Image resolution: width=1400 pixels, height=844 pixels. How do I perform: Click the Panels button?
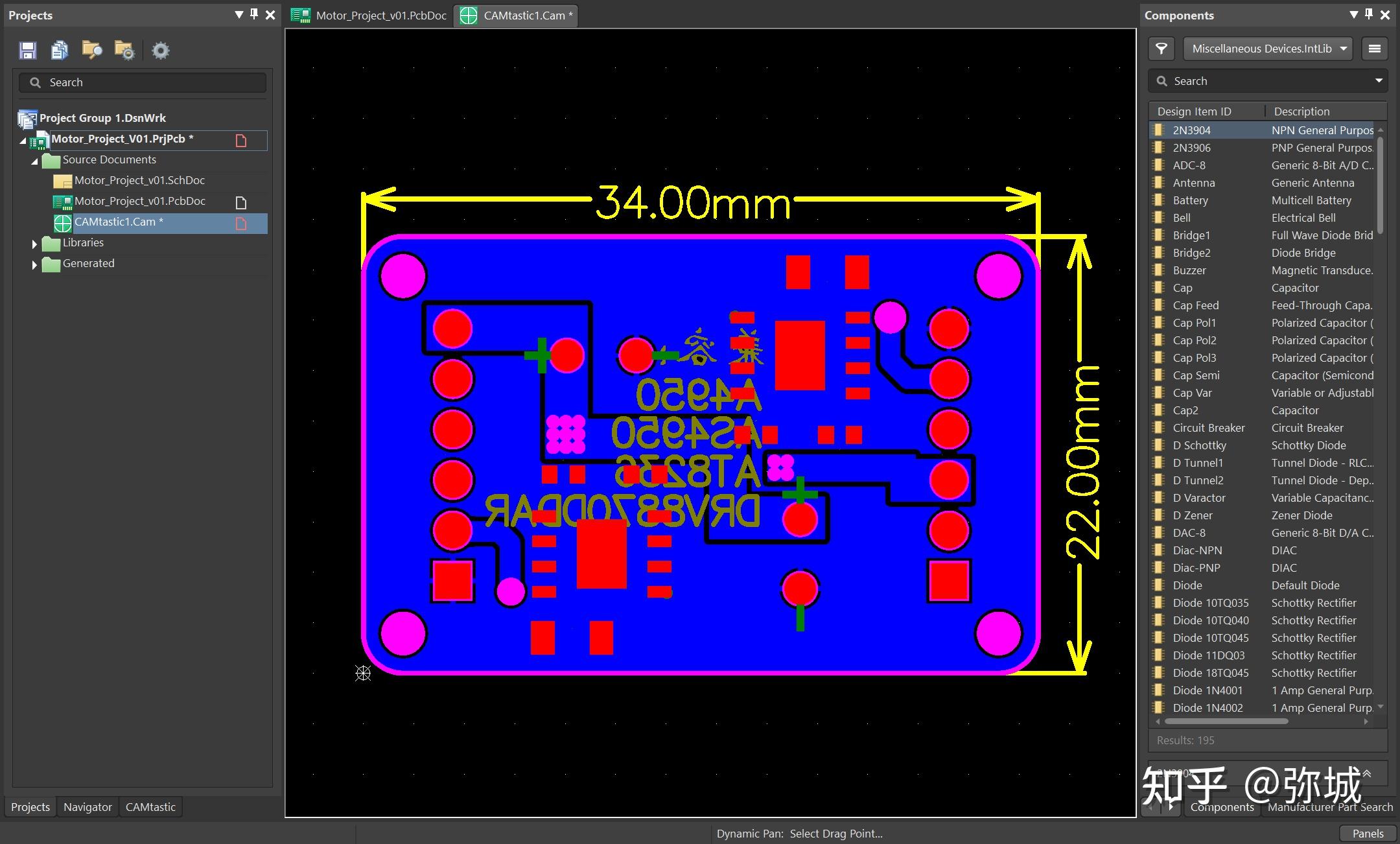1368,834
